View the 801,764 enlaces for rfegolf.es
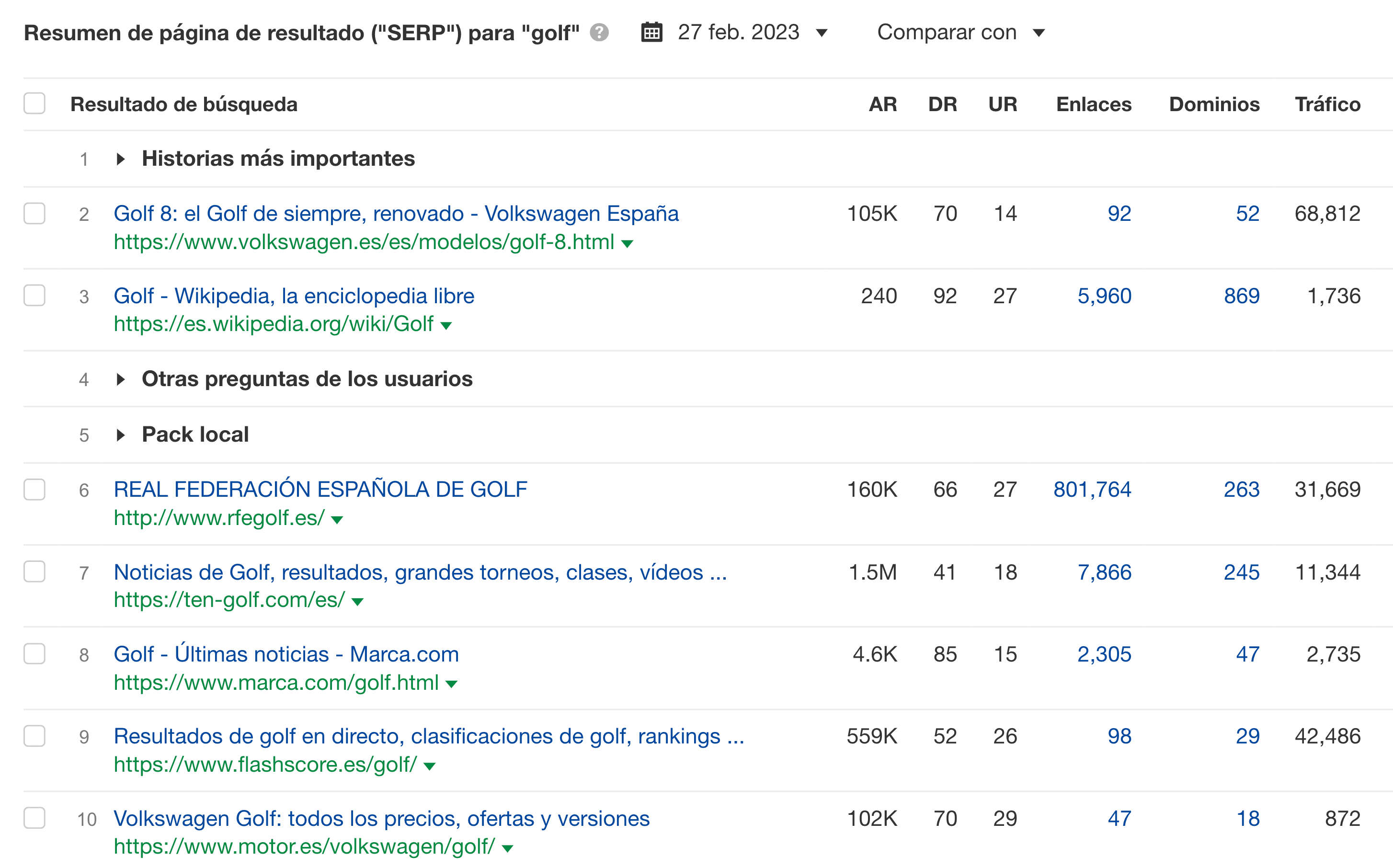The image size is (1393, 868). pos(1092,490)
